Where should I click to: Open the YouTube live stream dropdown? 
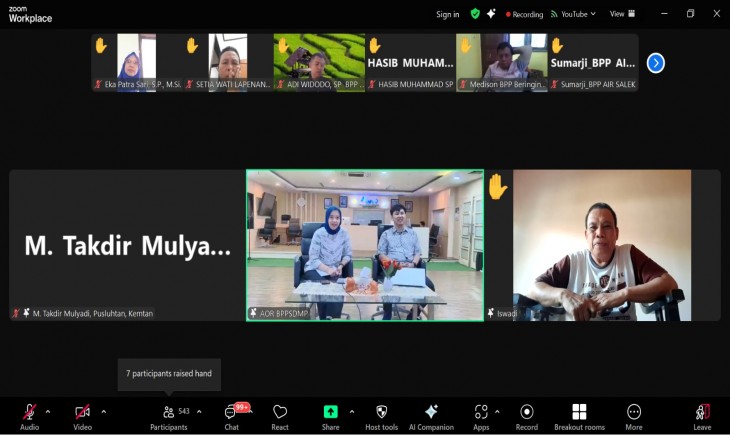coord(573,14)
